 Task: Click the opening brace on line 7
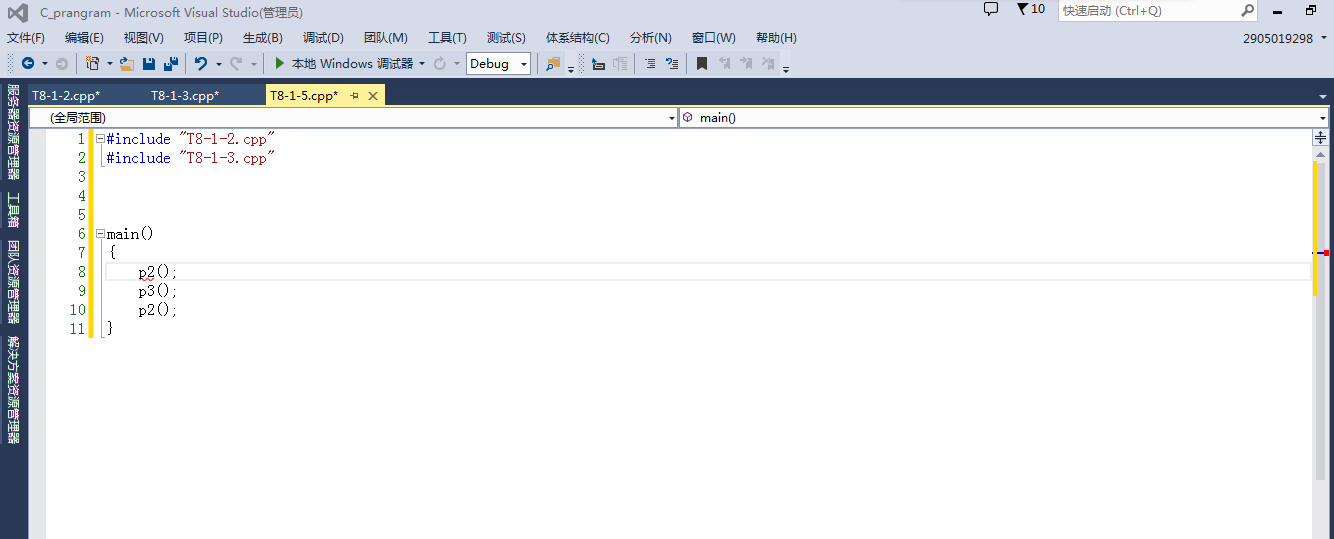[113, 253]
